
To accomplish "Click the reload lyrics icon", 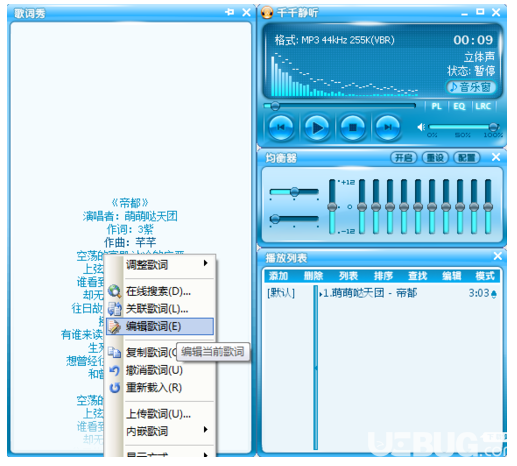I will [x=115, y=388].
